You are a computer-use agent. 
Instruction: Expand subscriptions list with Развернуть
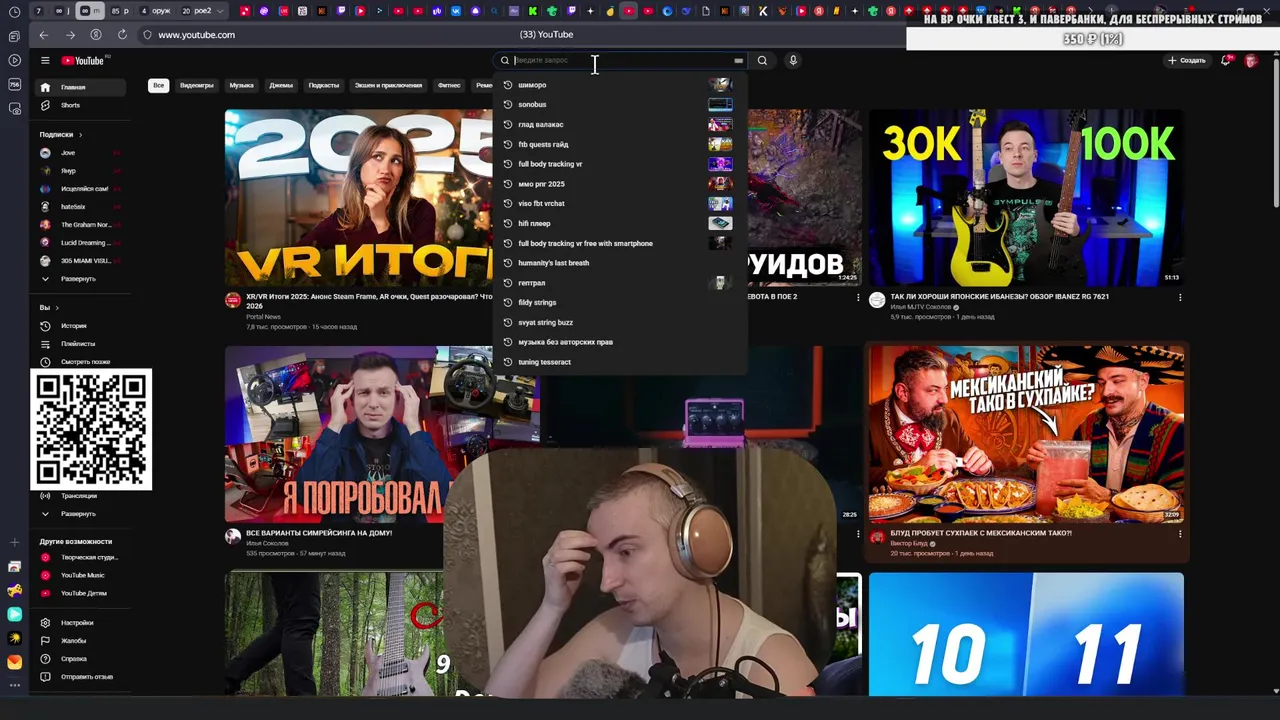coord(81,279)
